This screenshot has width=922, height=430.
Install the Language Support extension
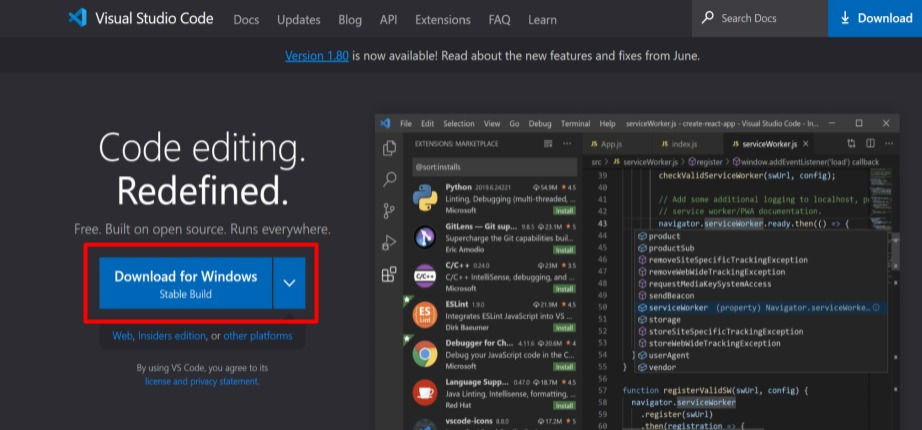[564, 405]
